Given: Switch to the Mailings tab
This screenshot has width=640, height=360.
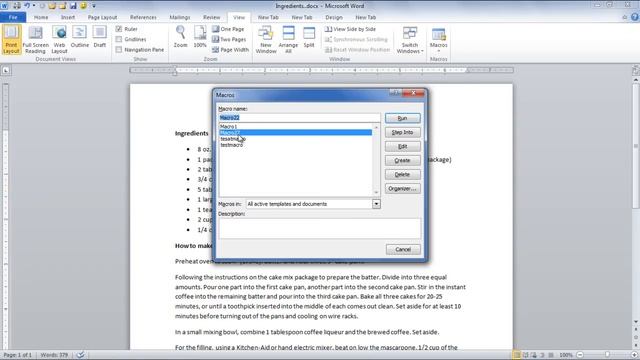Looking at the screenshot, I should point(180,17).
